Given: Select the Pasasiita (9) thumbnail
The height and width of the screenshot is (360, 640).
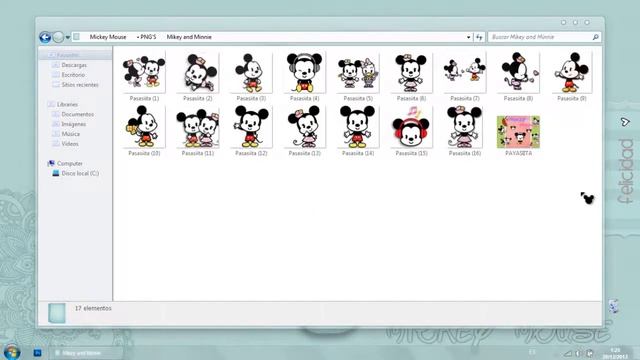Looking at the screenshot, I should (x=571, y=72).
